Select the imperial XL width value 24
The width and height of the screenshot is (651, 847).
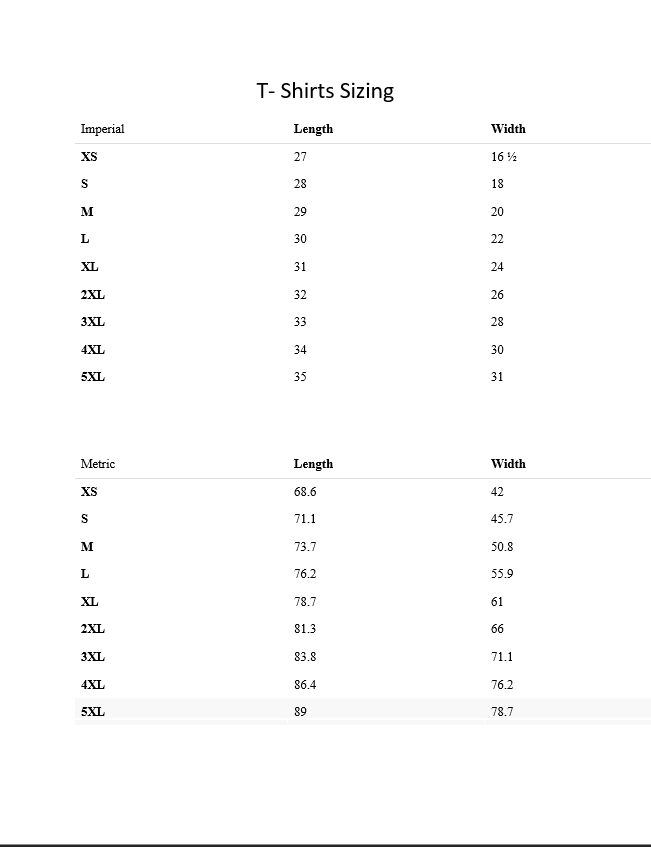point(497,267)
